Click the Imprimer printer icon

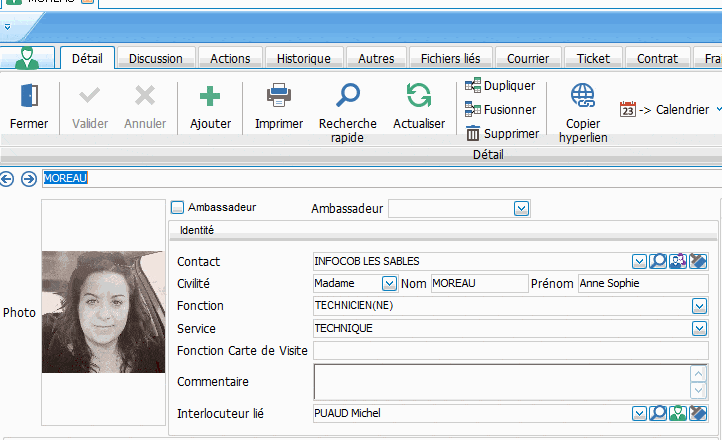pos(278,96)
